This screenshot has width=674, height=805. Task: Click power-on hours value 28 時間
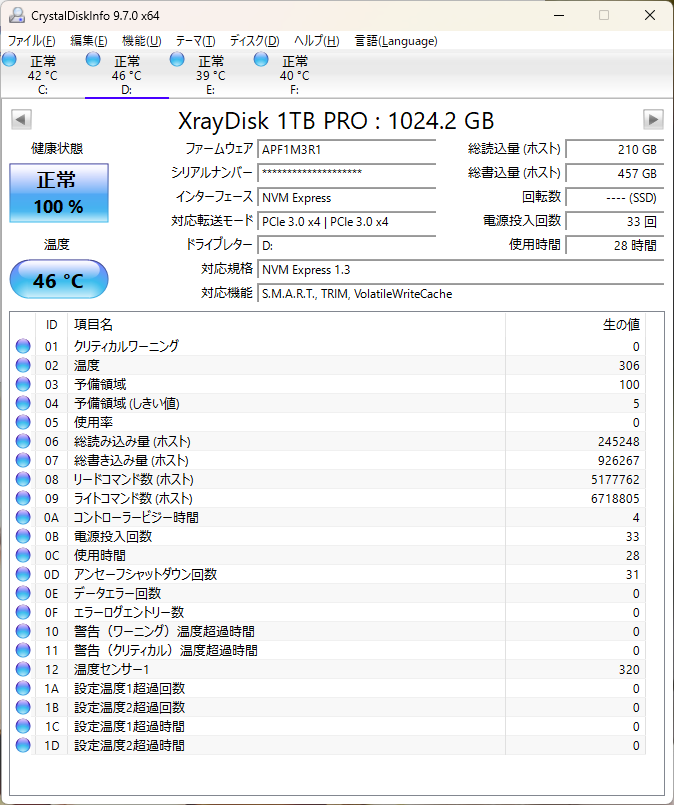[x=614, y=245]
